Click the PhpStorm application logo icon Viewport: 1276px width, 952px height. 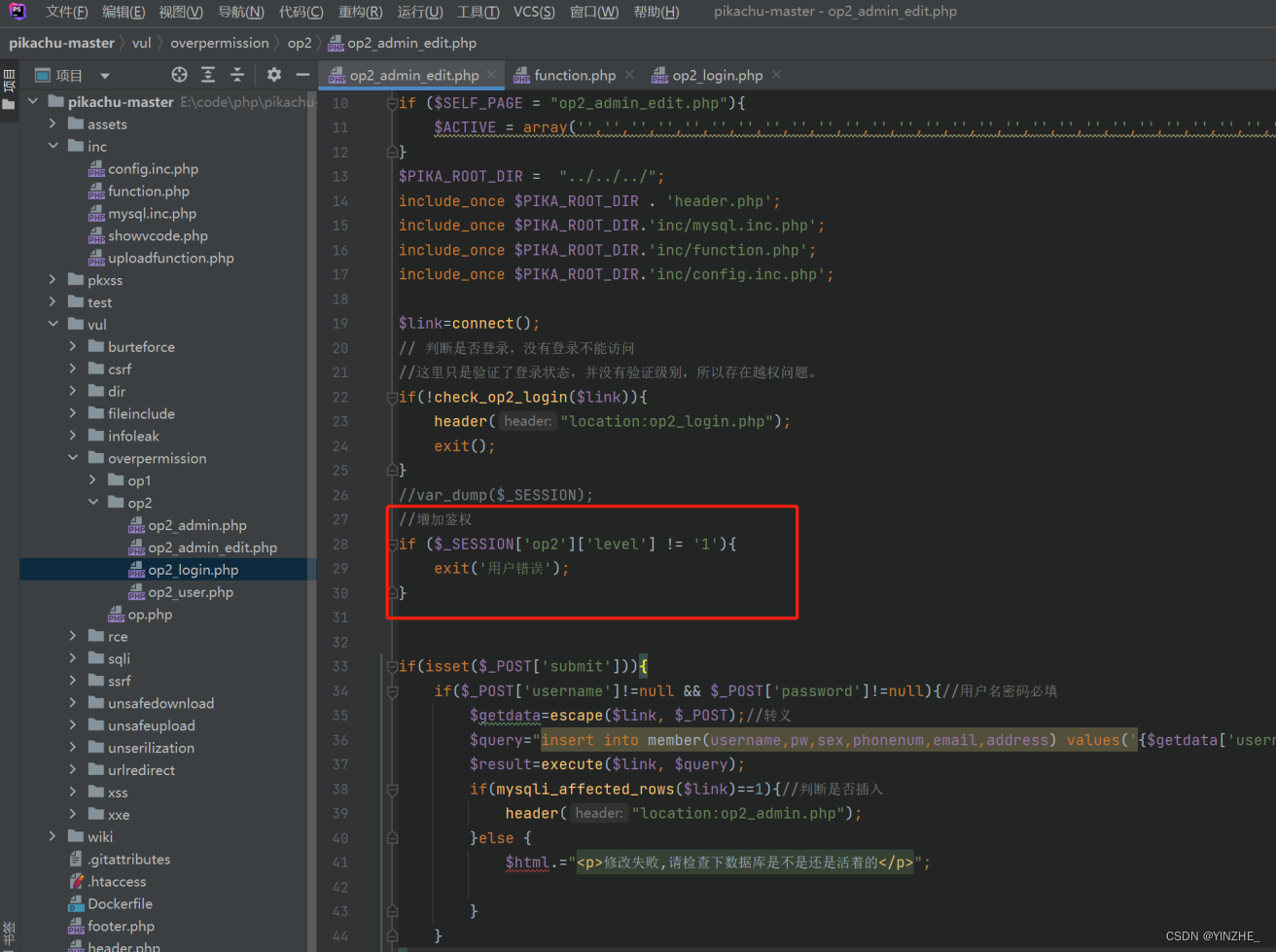tap(18, 12)
